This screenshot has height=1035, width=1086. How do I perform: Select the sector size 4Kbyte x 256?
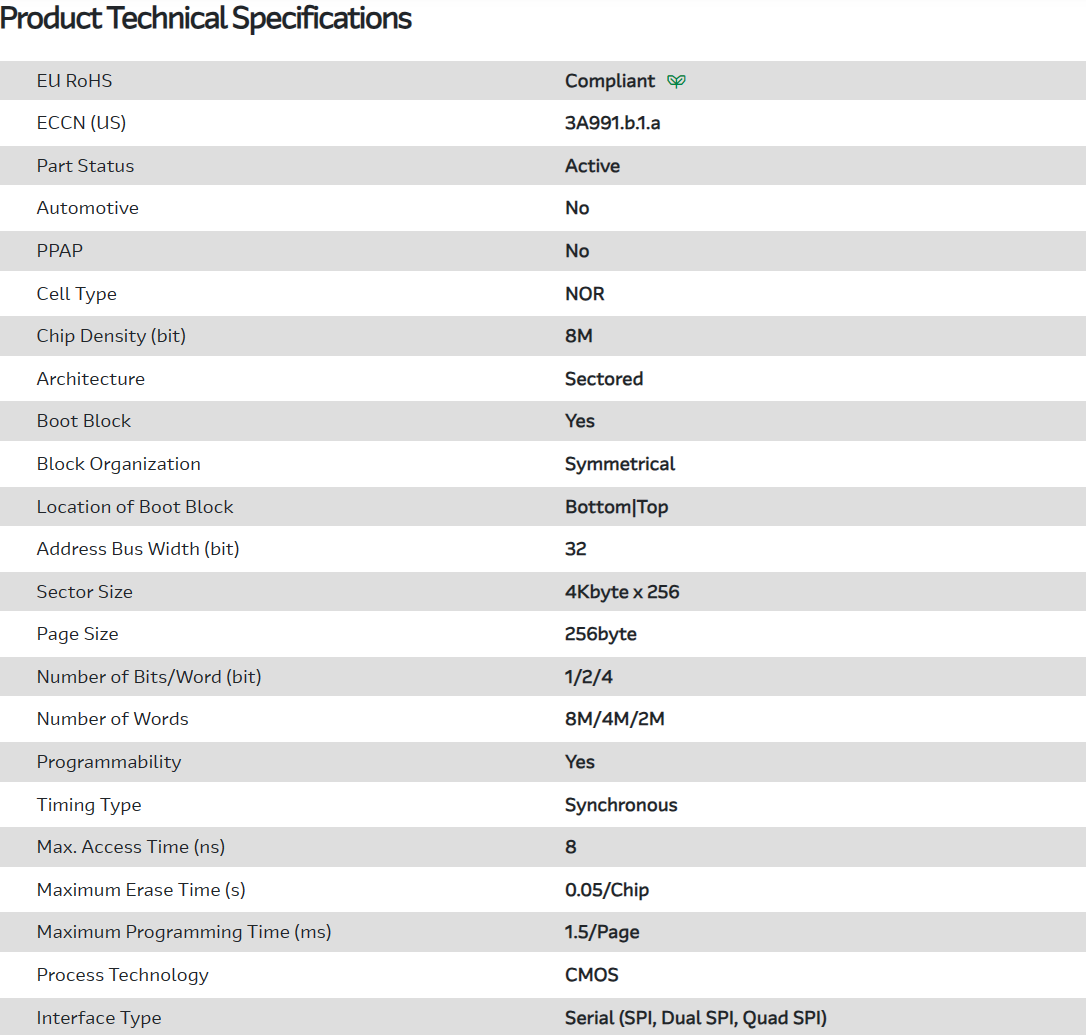(622, 592)
